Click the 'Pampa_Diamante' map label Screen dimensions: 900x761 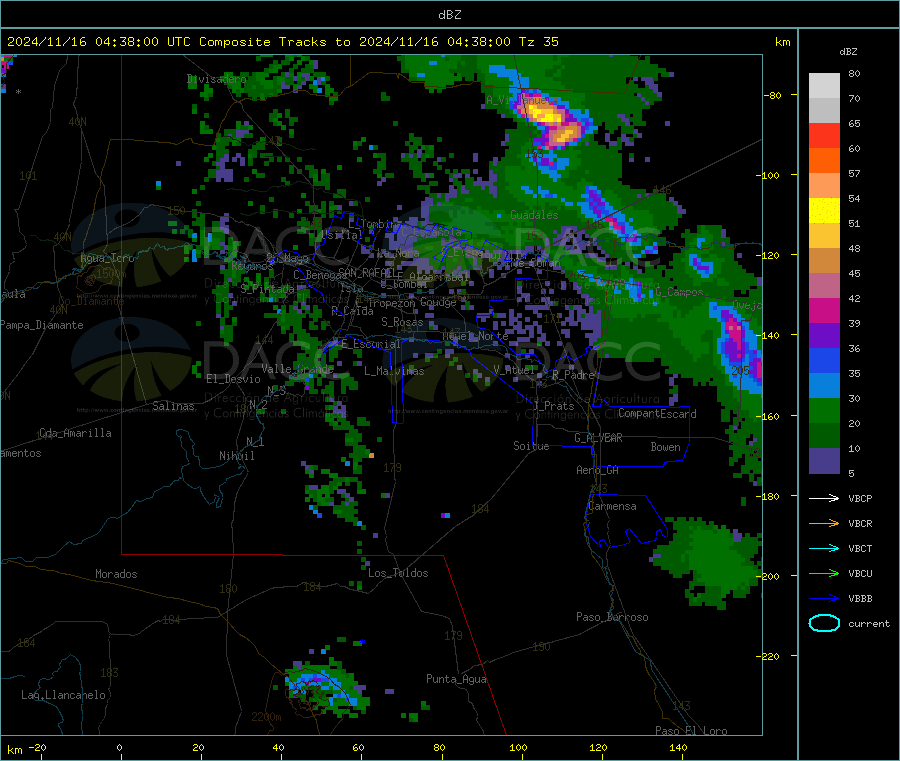41,325
